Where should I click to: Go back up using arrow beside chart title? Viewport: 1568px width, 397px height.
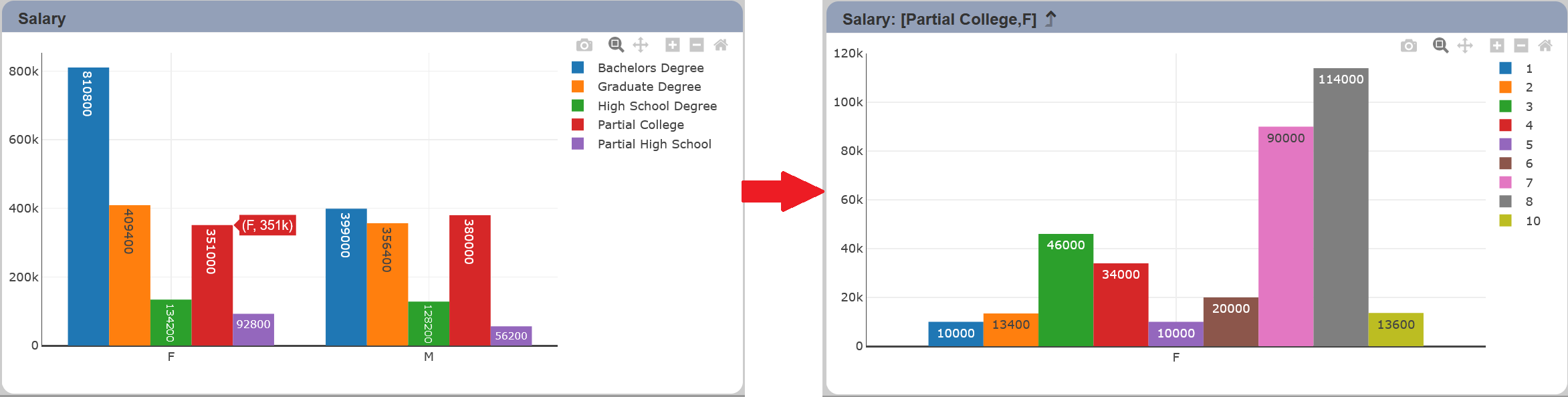(x=1050, y=19)
